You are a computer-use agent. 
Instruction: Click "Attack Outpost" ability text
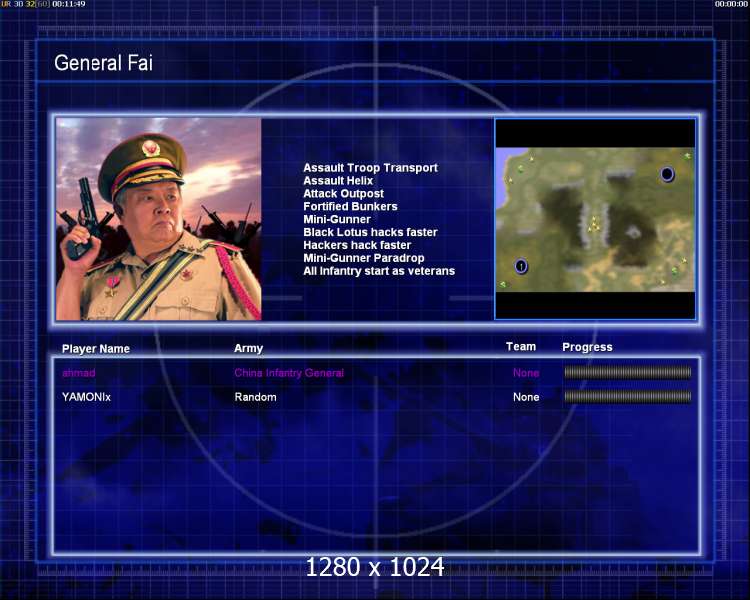tap(343, 194)
